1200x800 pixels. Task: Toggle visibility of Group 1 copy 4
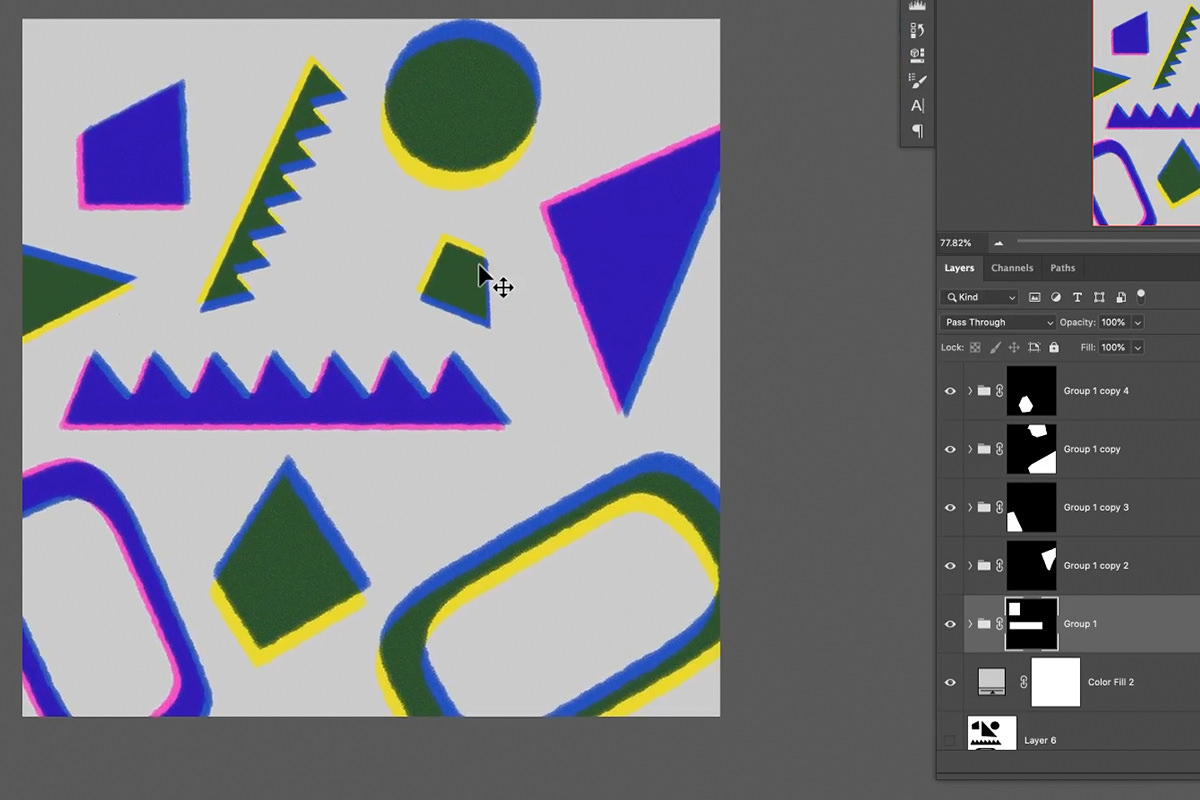(x=950, y=391)
